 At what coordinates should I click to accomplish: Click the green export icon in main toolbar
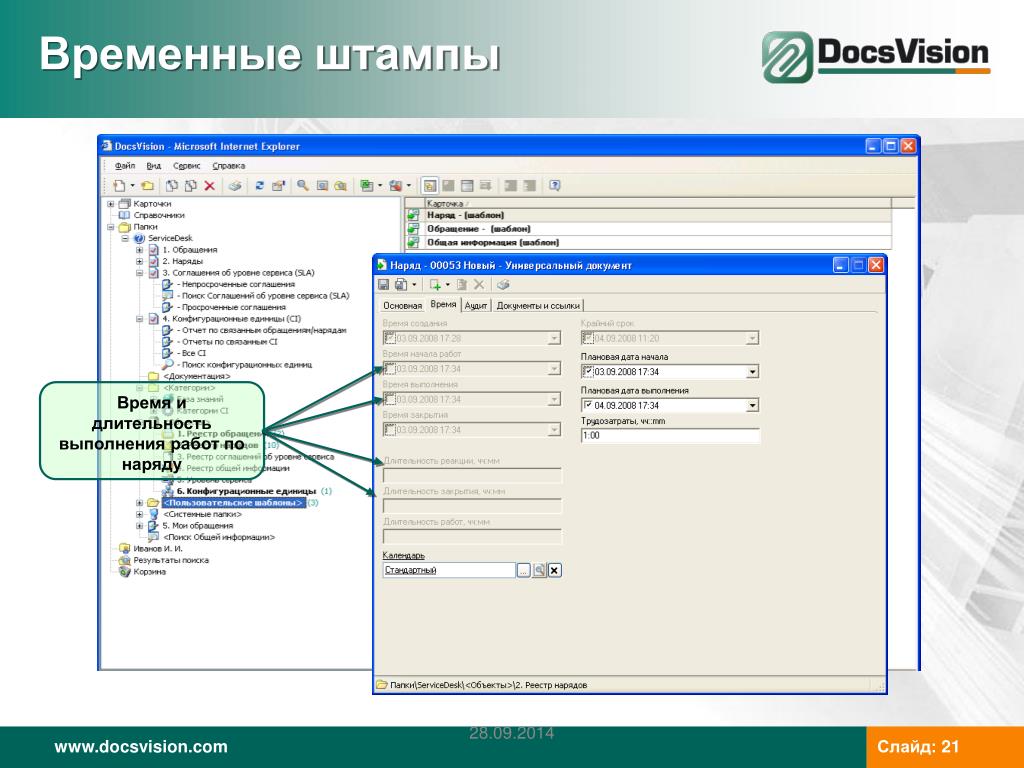366,186
